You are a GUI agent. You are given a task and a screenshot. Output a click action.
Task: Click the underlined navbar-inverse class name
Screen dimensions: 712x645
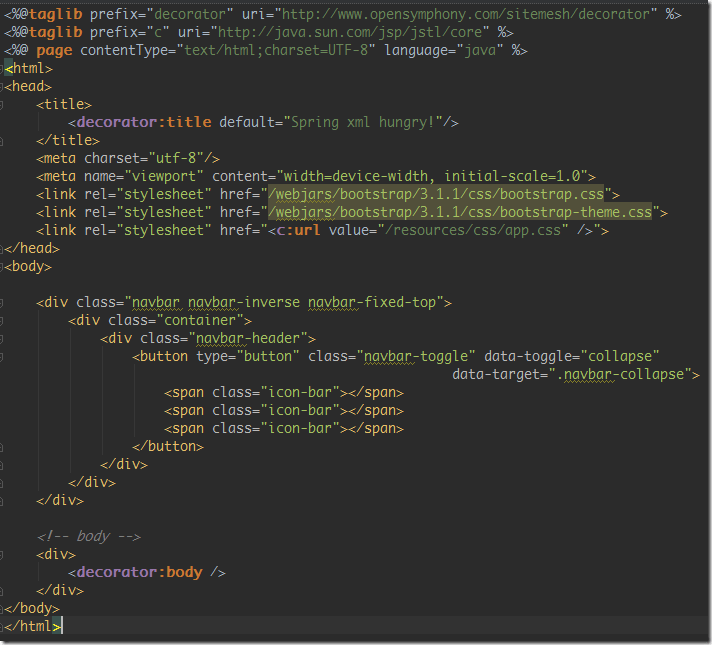coord(243,302)
